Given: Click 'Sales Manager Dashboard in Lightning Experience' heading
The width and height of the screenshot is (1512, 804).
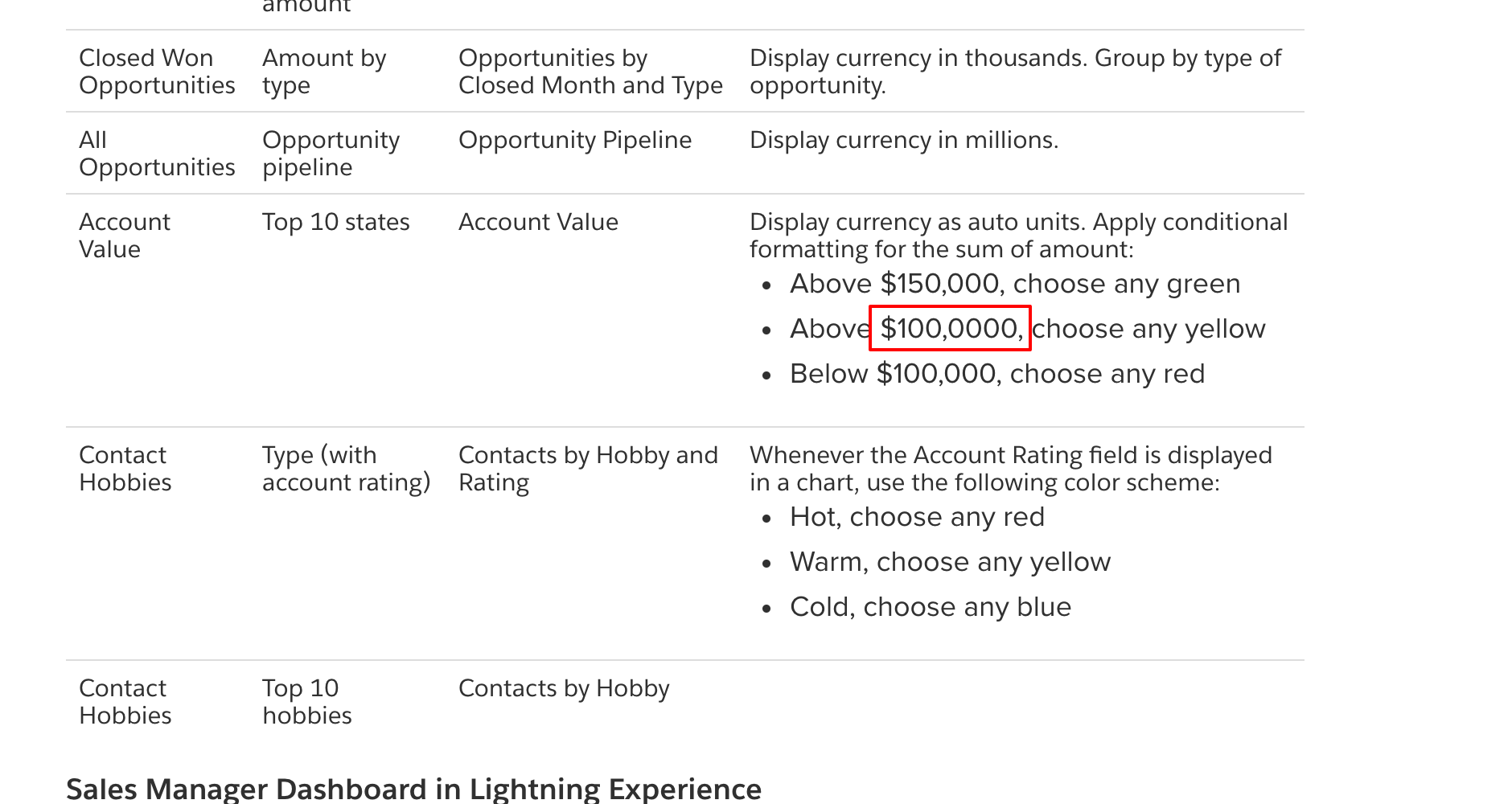Looking at the screenshot, I should point(413,789).
